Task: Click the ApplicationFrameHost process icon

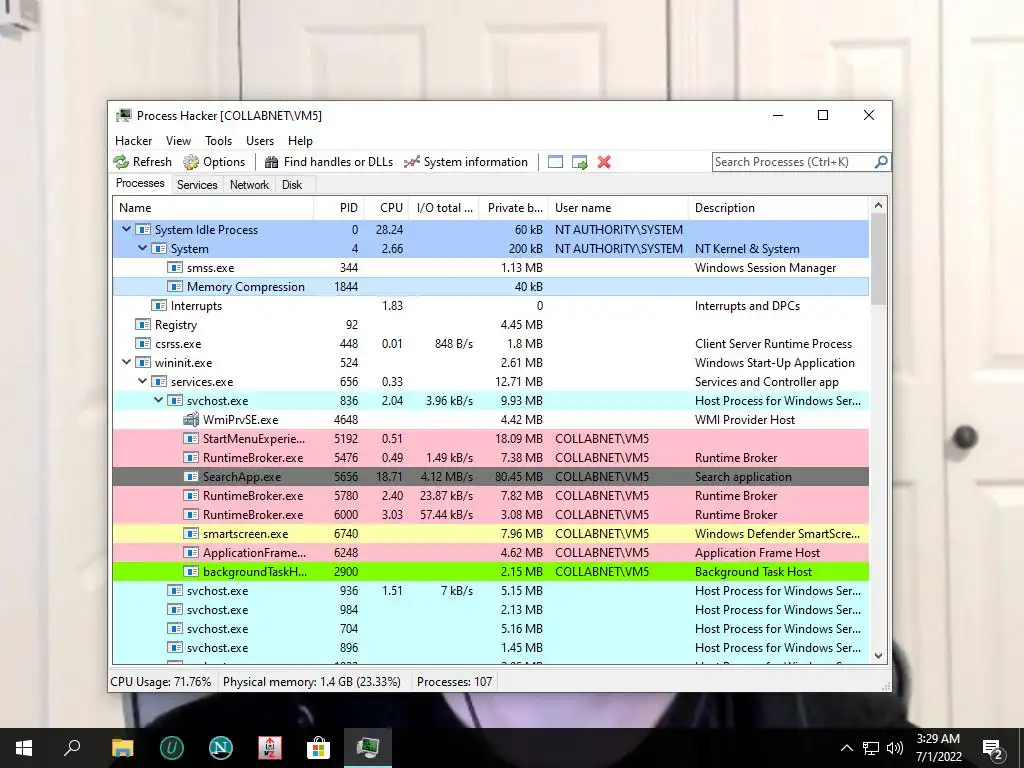Action: pyautogui.click(x=191, y=552)
